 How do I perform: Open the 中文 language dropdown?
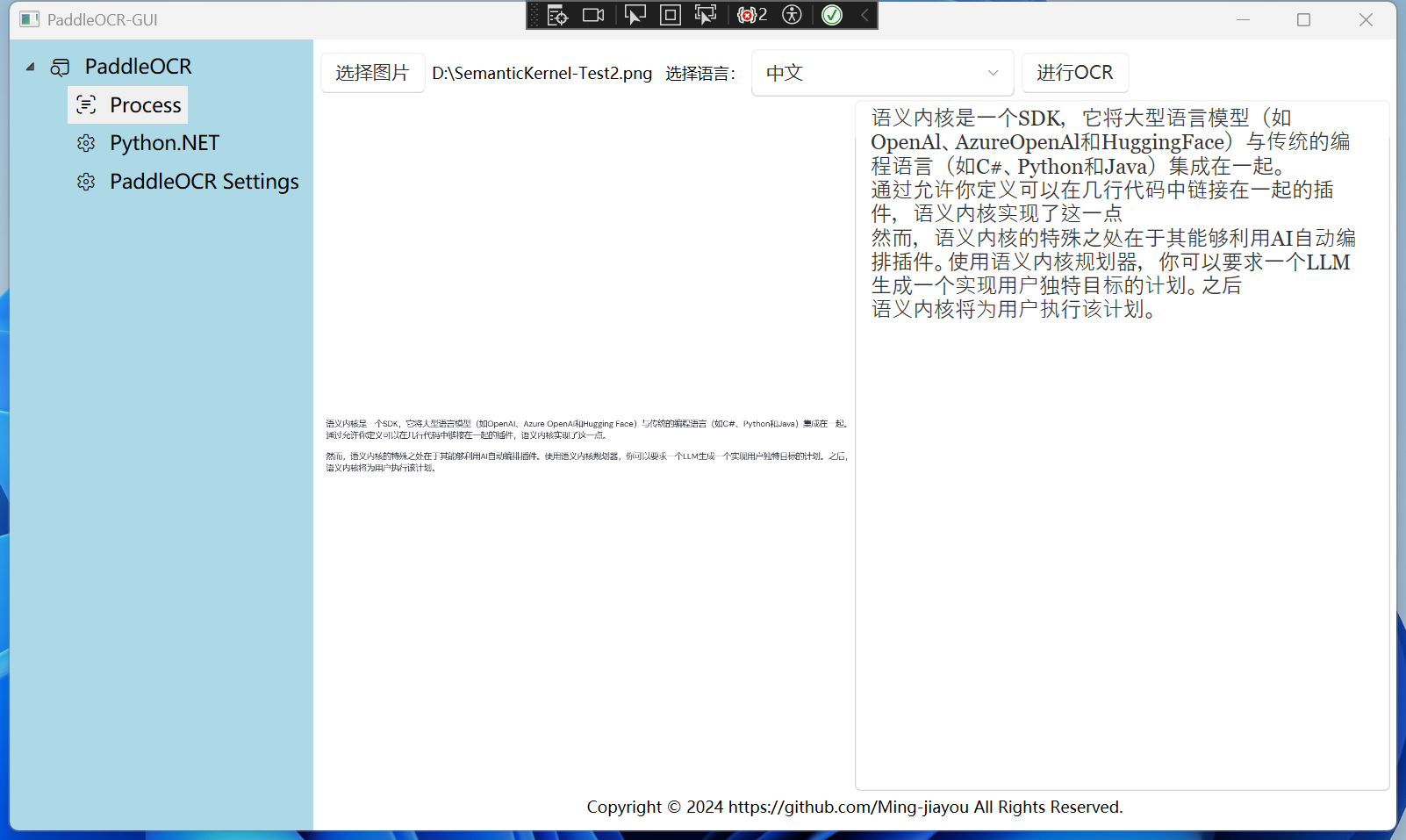coord(882,73)
